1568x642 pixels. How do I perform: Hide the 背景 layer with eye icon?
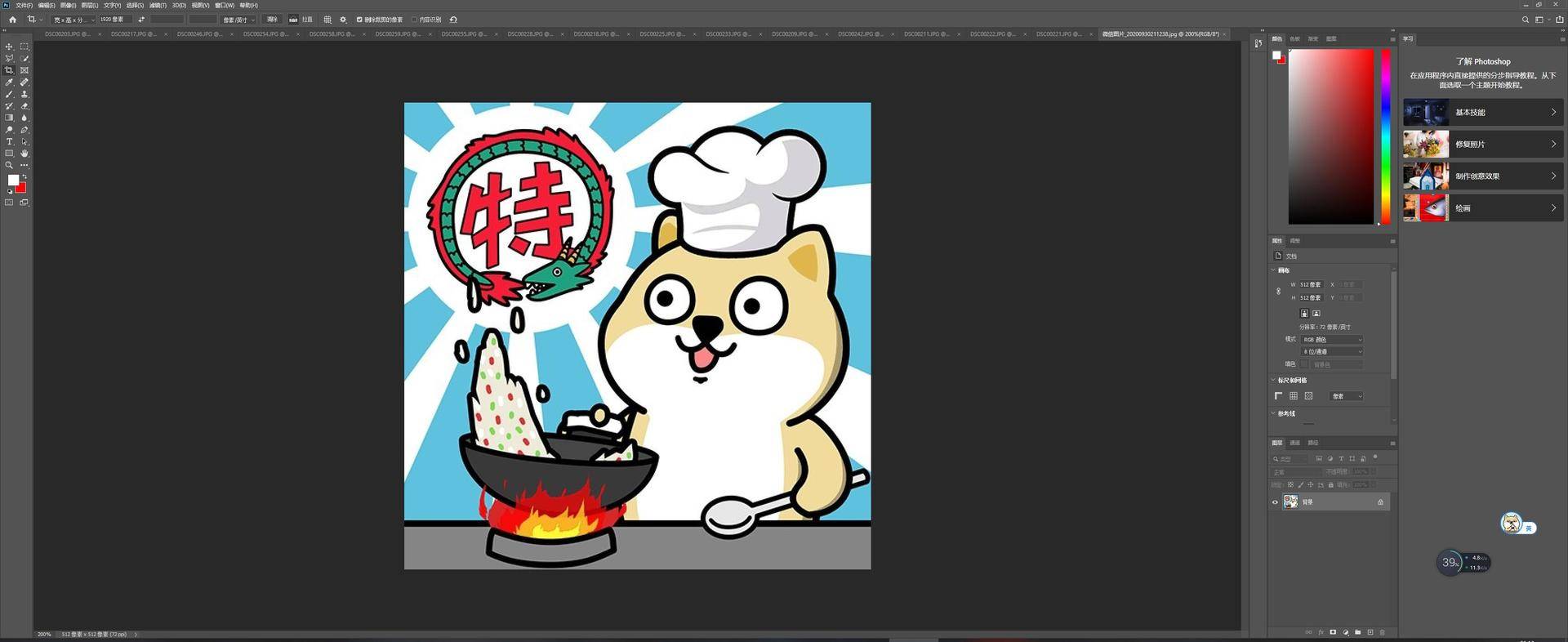(1275, 502)
